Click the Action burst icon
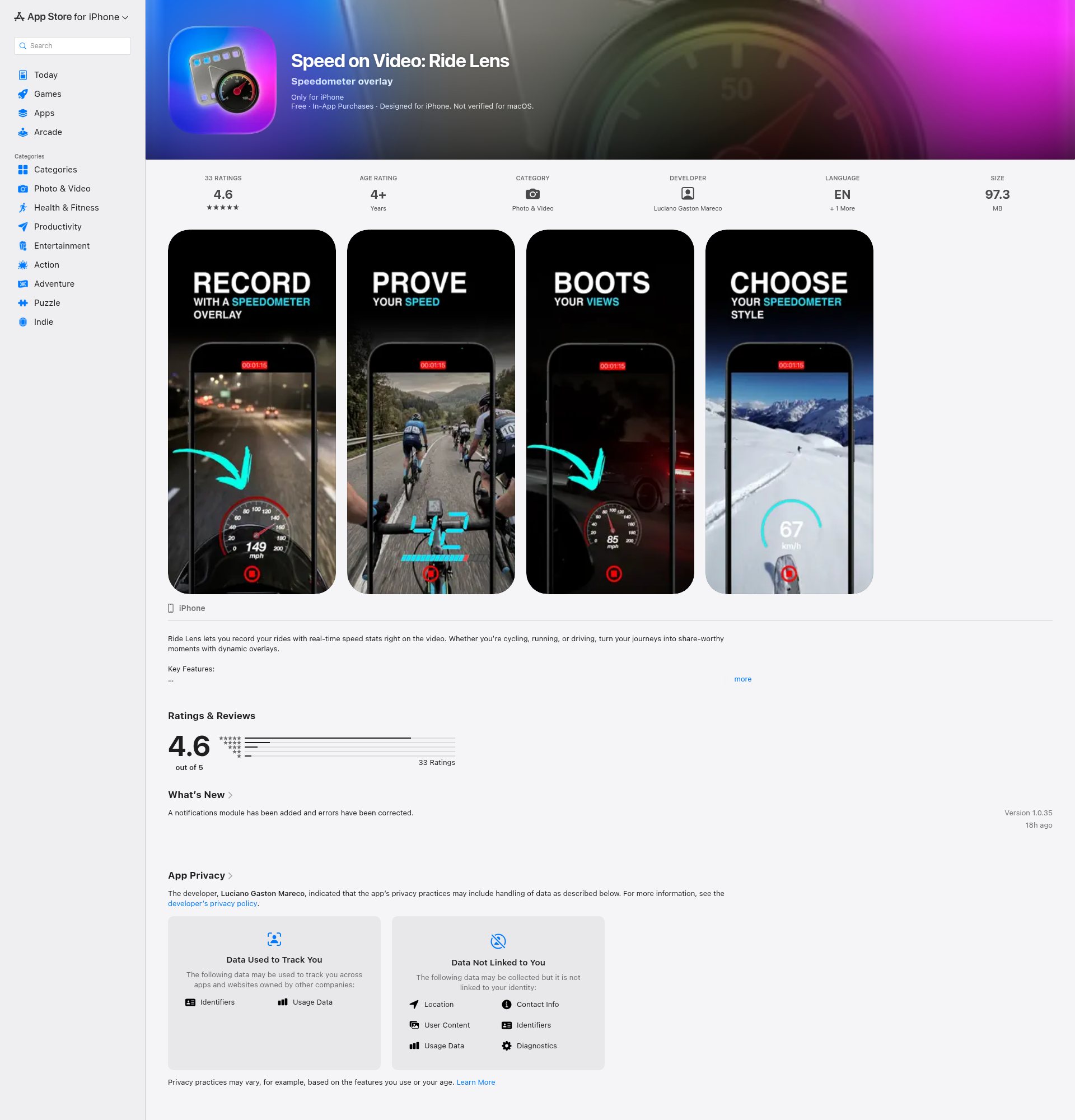 pos(23,264)
